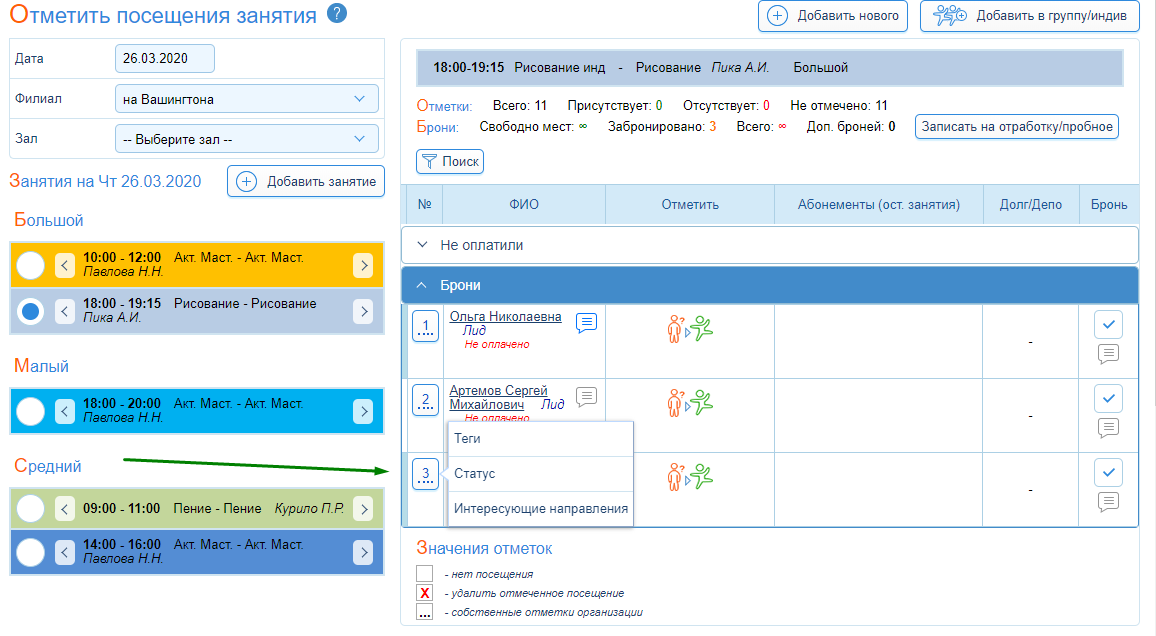The width and height of the screenshot is (1156, 636).
Task: Select radio for 10:00 - 12:00 Акт. Маст. class
Action: [31, 265]
